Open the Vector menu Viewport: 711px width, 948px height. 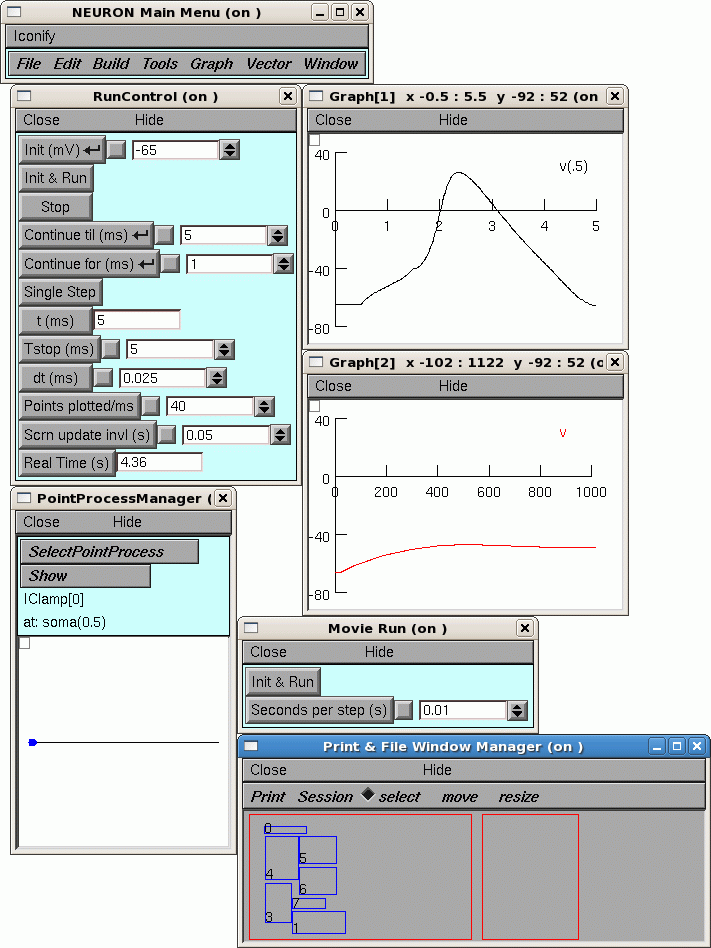point(268,63)
